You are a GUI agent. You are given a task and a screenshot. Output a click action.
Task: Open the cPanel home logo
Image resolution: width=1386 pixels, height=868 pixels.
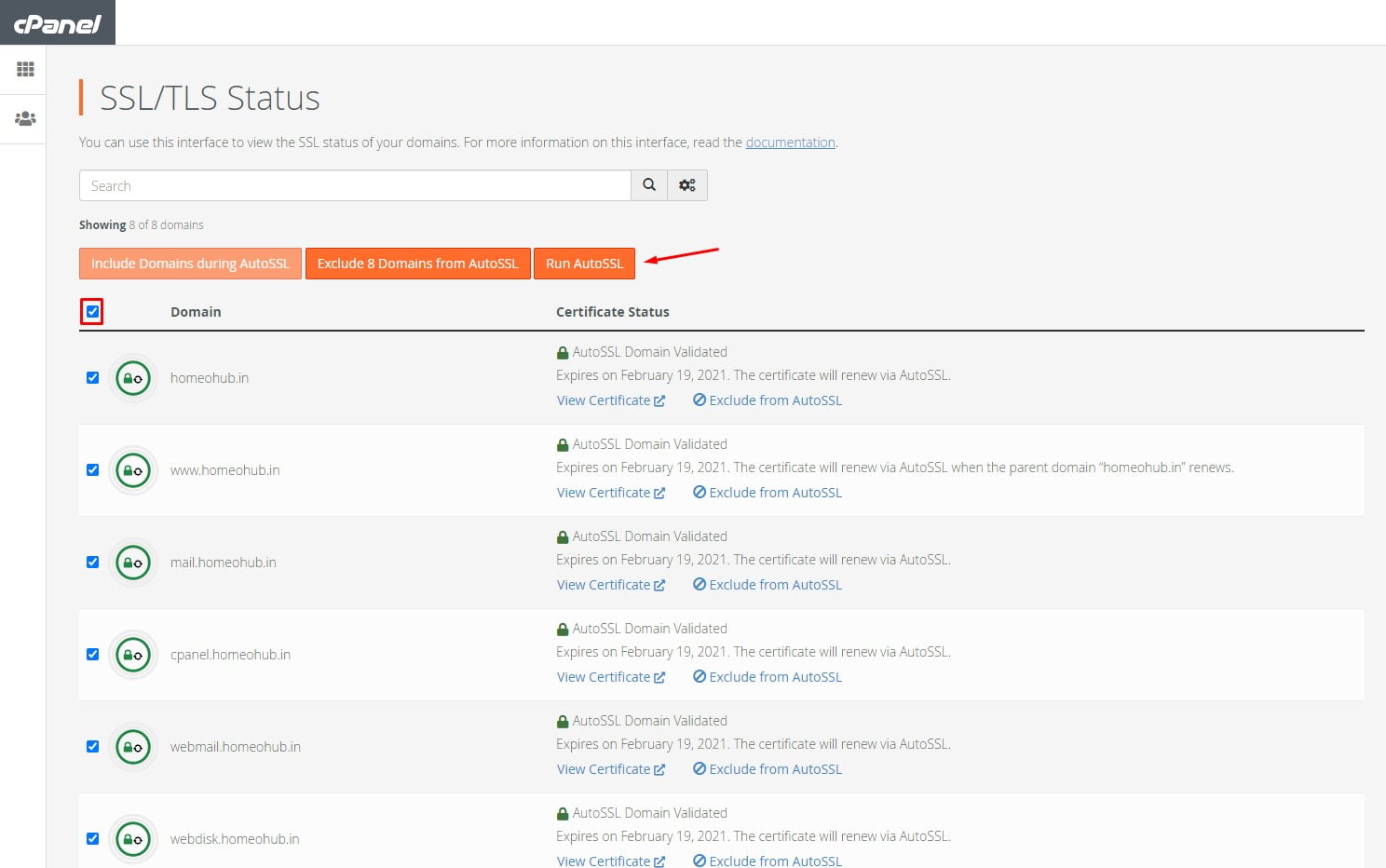57,23
